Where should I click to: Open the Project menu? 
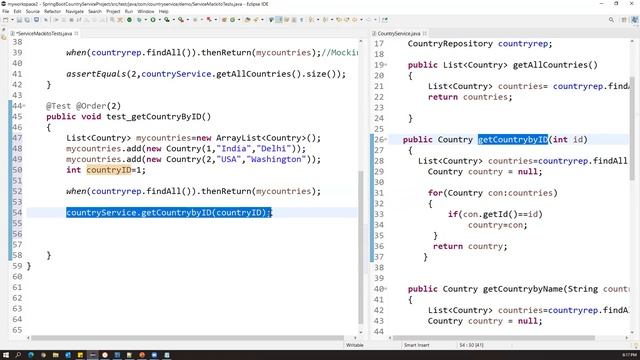click(x=113, y=11)
